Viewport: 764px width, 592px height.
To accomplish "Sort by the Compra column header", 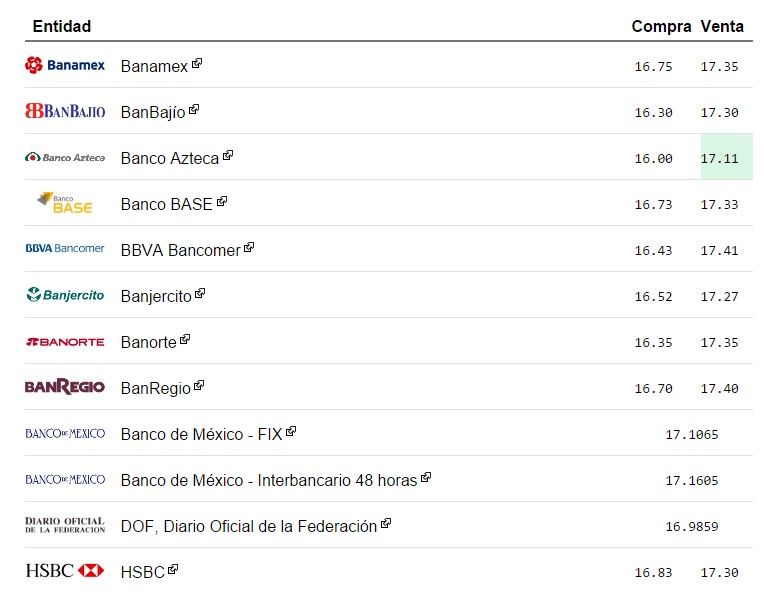I will pos(661,26).
